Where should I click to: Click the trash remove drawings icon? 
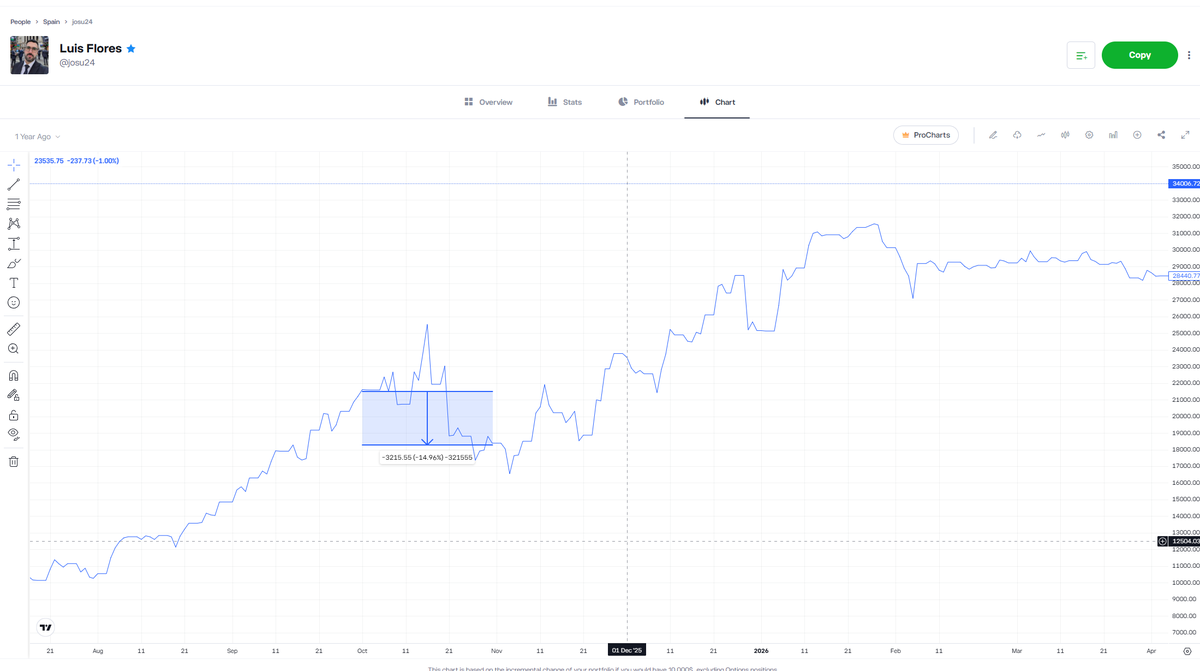click(14, 461)
